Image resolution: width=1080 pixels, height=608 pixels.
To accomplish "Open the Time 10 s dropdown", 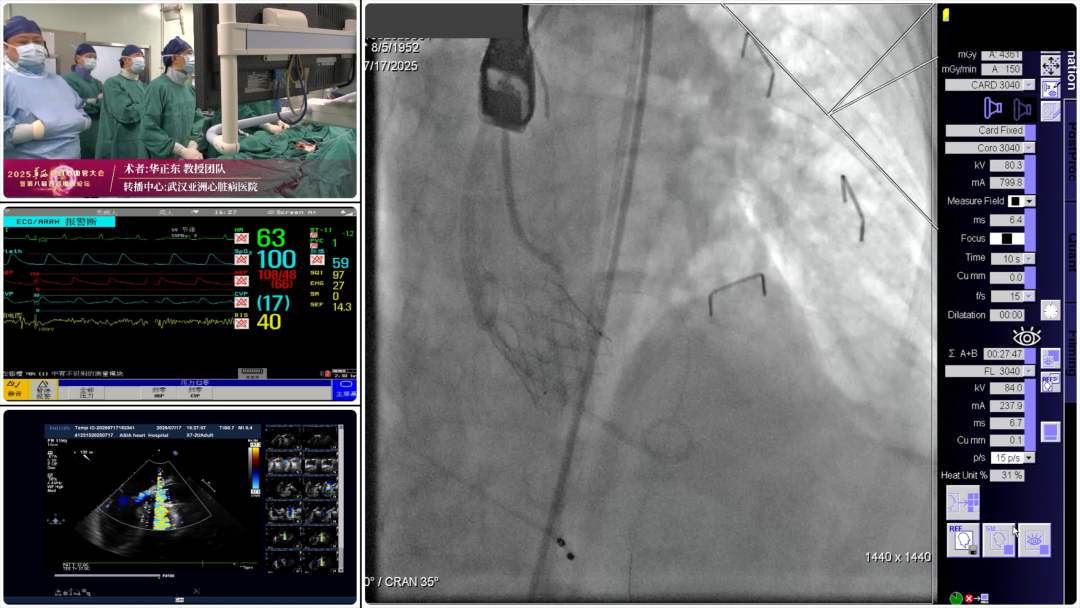I will 1029,259.
